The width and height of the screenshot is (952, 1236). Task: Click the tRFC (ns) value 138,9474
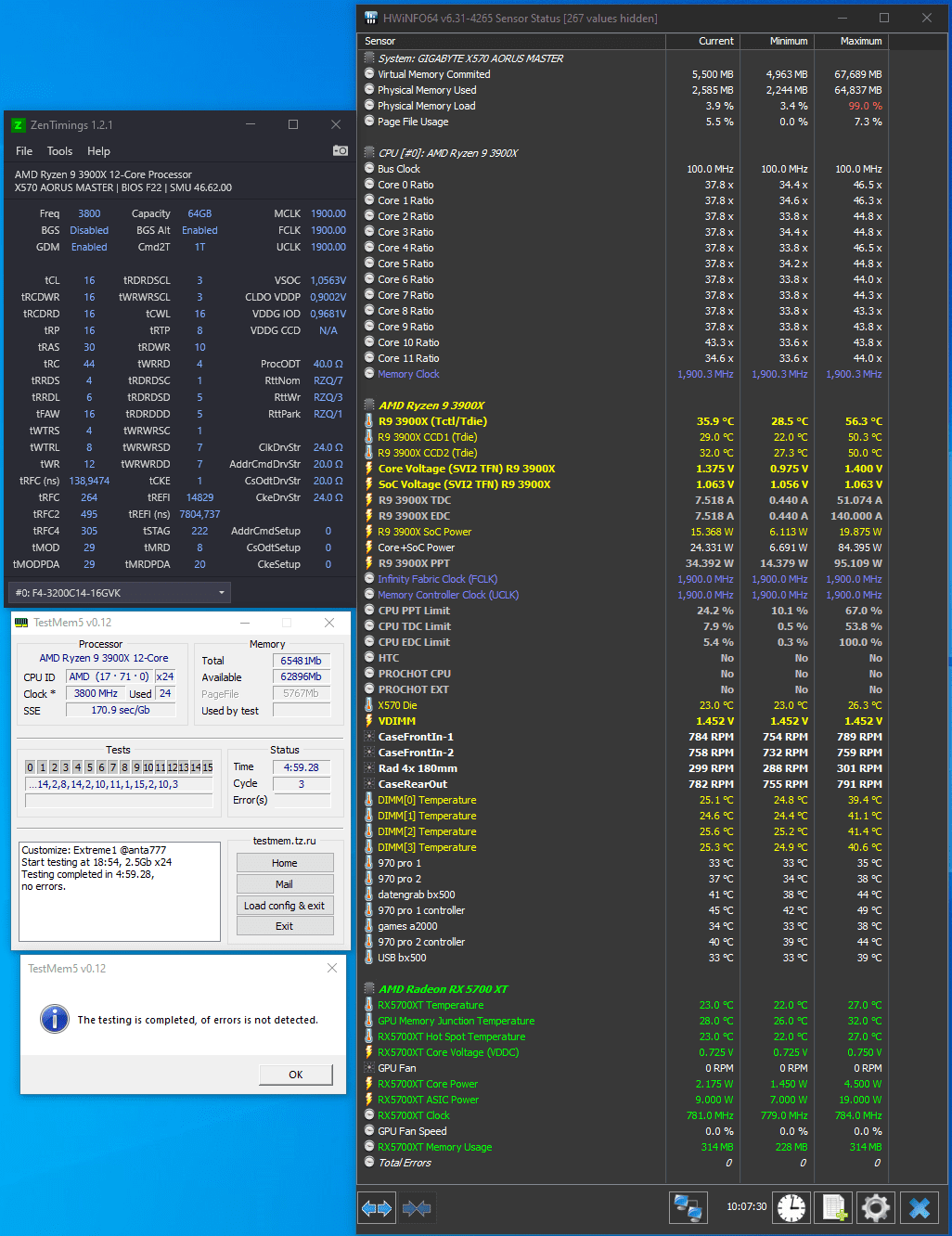(89, 481)
